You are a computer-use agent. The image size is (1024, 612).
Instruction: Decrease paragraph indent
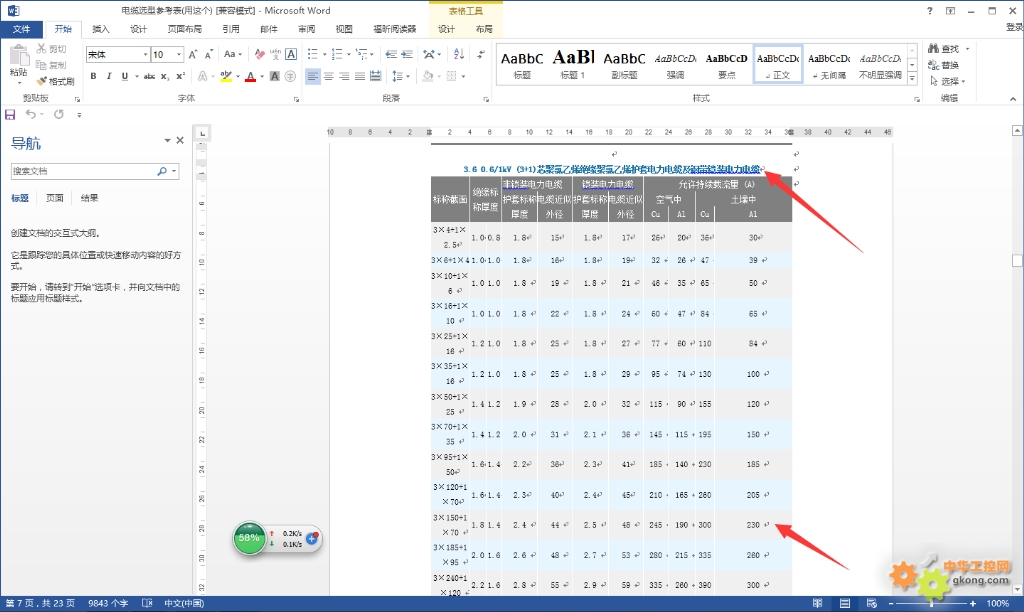pyautogui.click(x=391, y=54)
